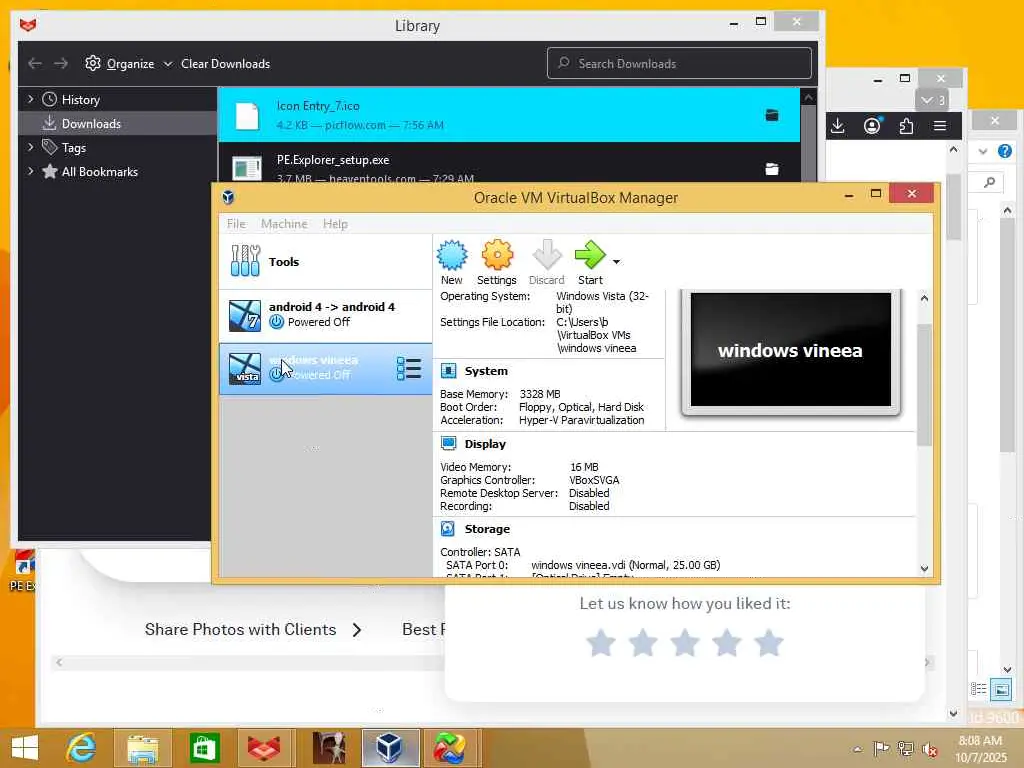Open the Windows Start button
This screenshot has width=1024, height=768.
point(25,748)
